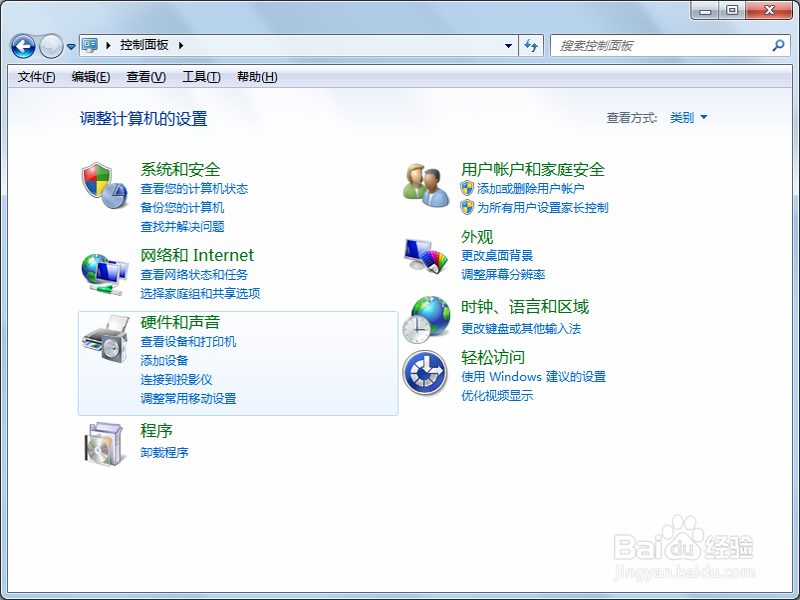Viewport: 800px width, 600px height.
Task: Open the 工具(T) menu
Action: (202, 77)
